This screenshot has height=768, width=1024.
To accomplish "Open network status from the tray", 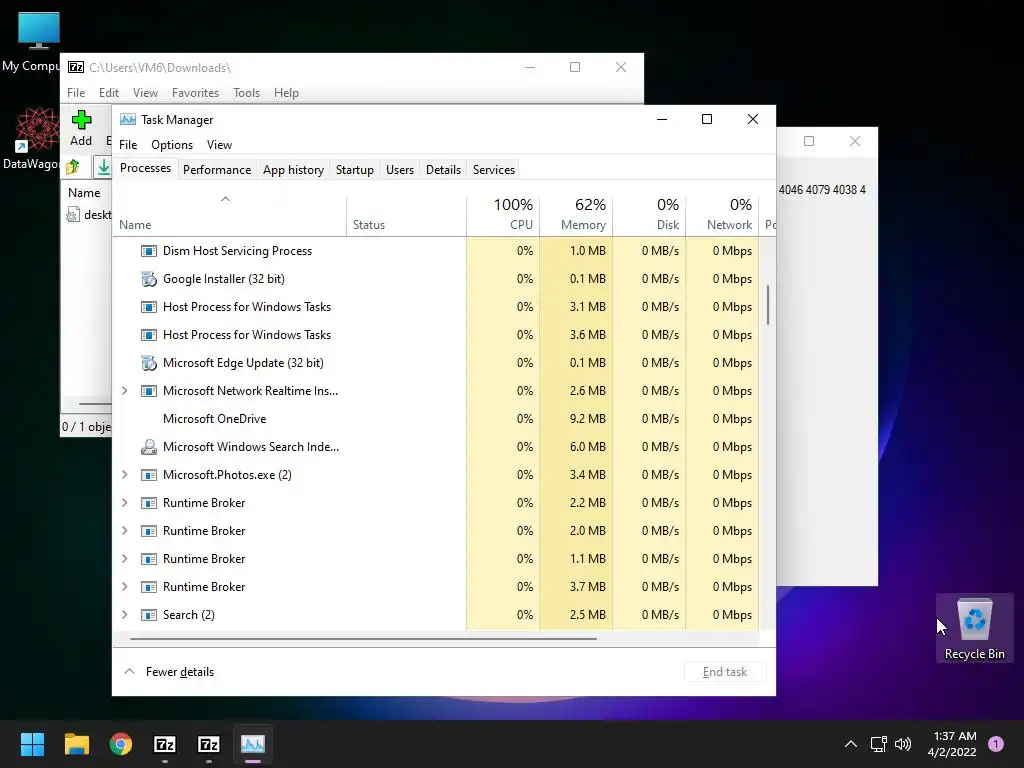I will coord(878,744).
